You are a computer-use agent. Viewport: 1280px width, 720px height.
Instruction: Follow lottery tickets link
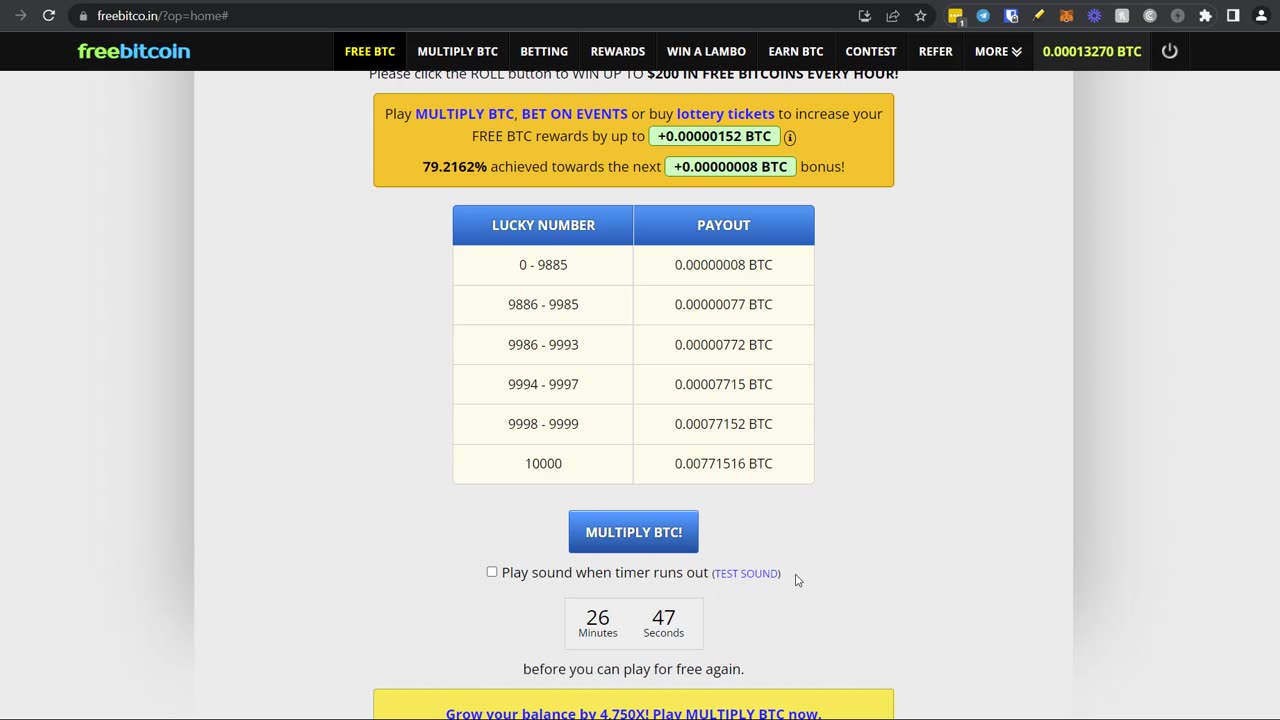(726, 114)
